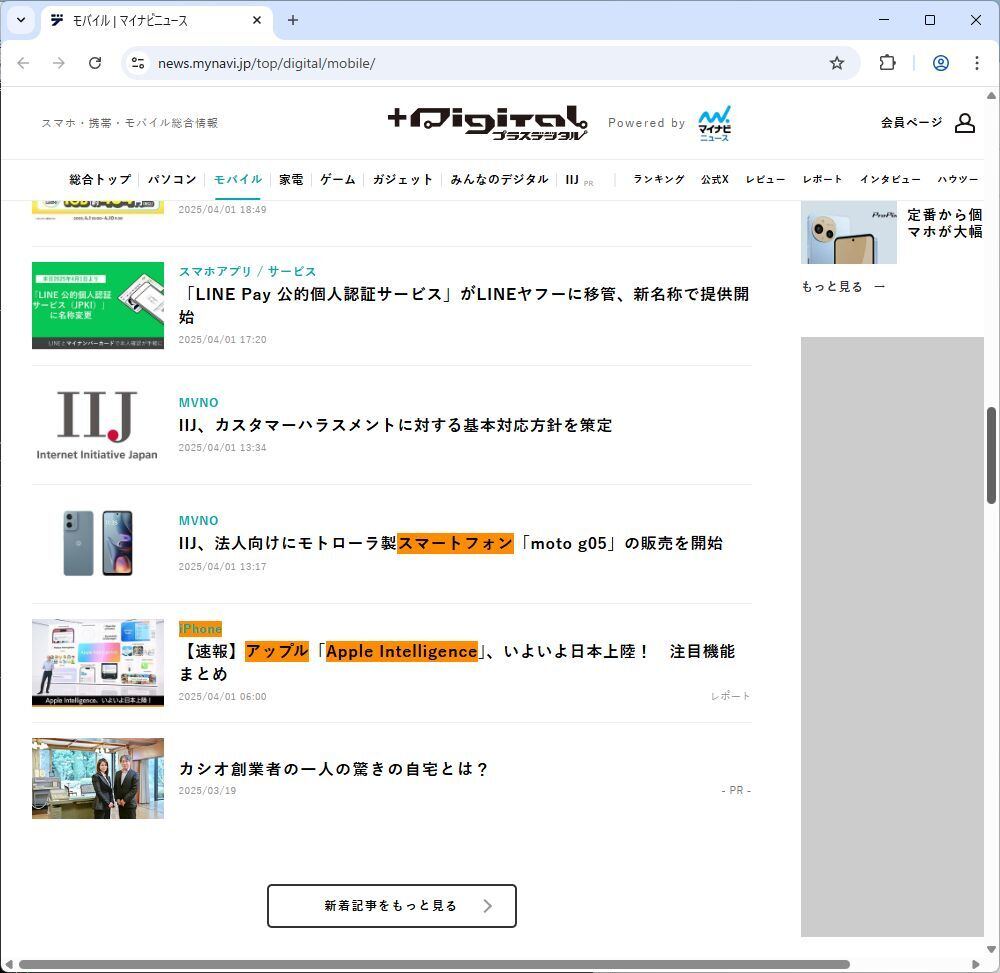Open the Apple Intelligence article thumbnail
This screenshot has height=973, width=1000.
pyautogui.click(x=98, y=662)
